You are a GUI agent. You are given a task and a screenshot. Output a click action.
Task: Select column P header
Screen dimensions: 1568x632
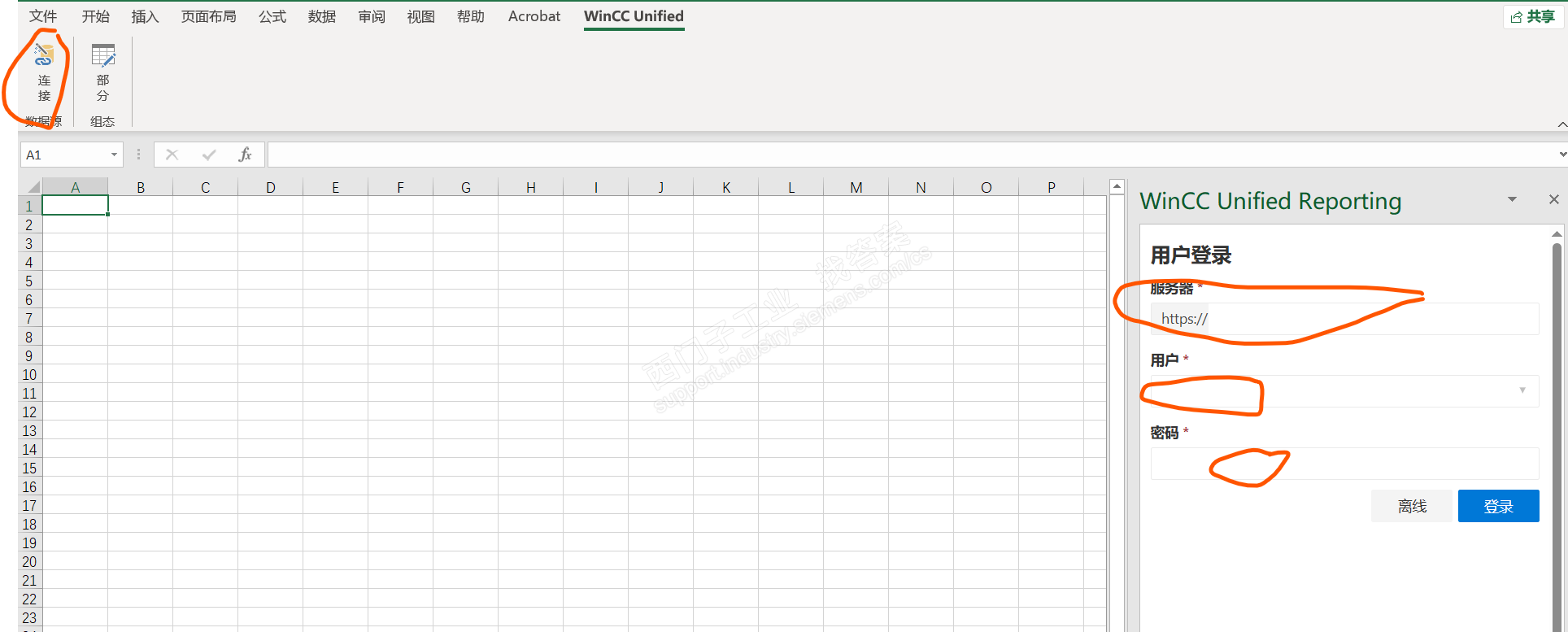coord(1052,187)
